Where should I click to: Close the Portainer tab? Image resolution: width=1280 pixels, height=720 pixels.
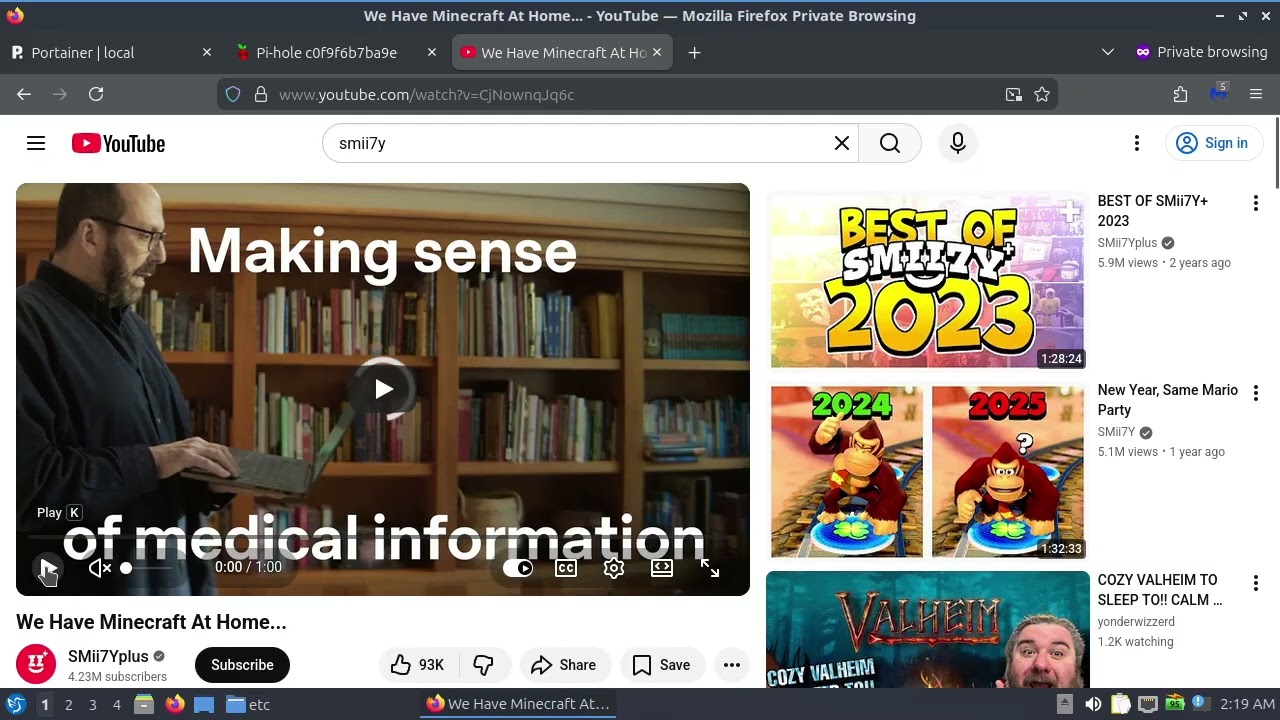point(207,52)
